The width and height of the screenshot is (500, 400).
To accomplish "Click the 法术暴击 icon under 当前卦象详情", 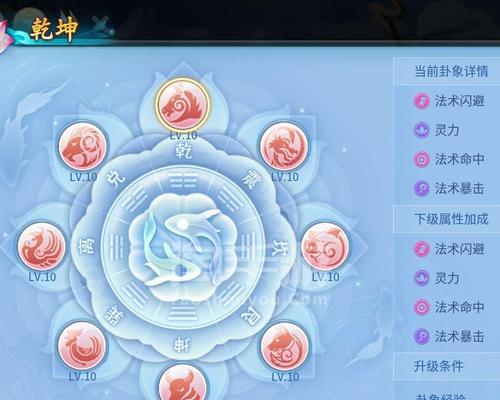I will (x=421, y=189).
